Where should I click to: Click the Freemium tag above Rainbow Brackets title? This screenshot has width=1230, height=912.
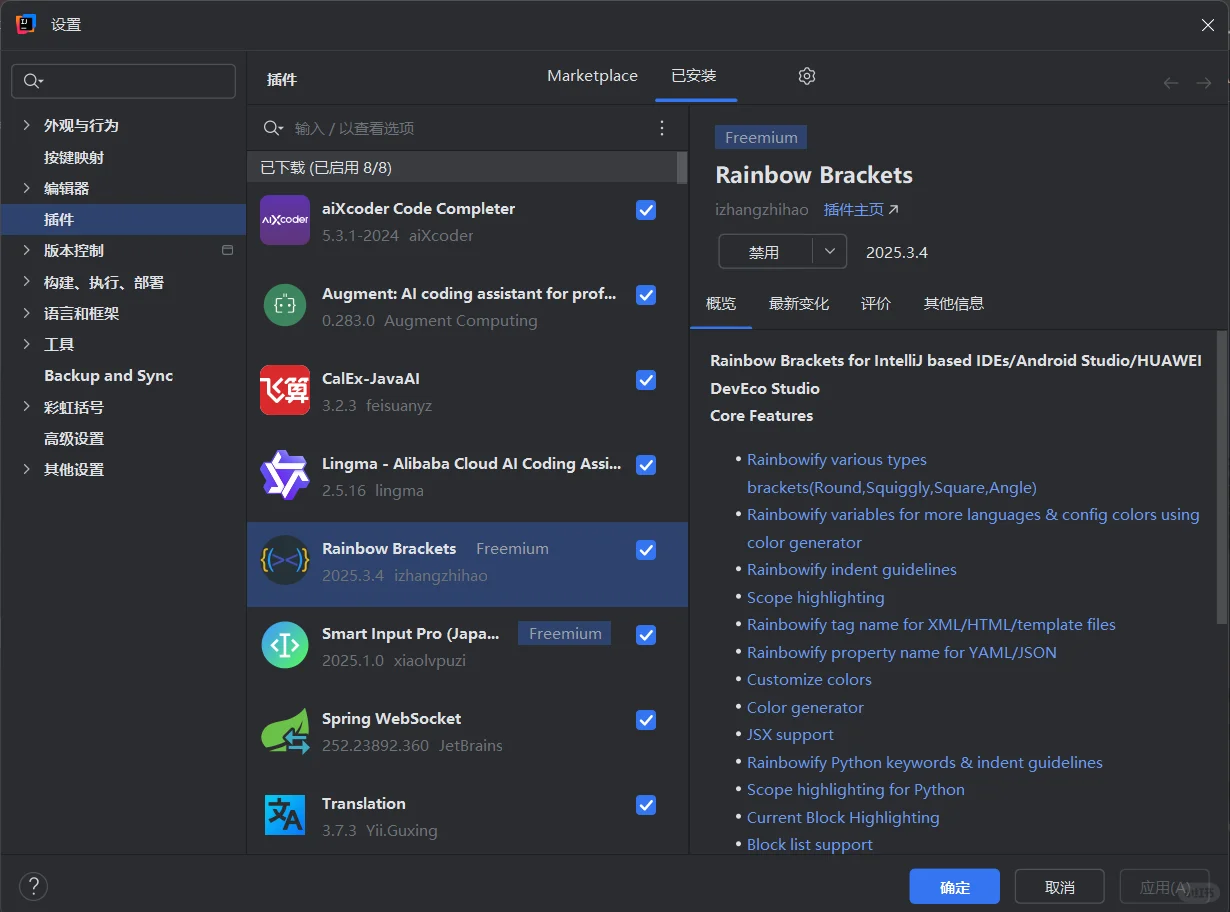click(x=761, y=138)
